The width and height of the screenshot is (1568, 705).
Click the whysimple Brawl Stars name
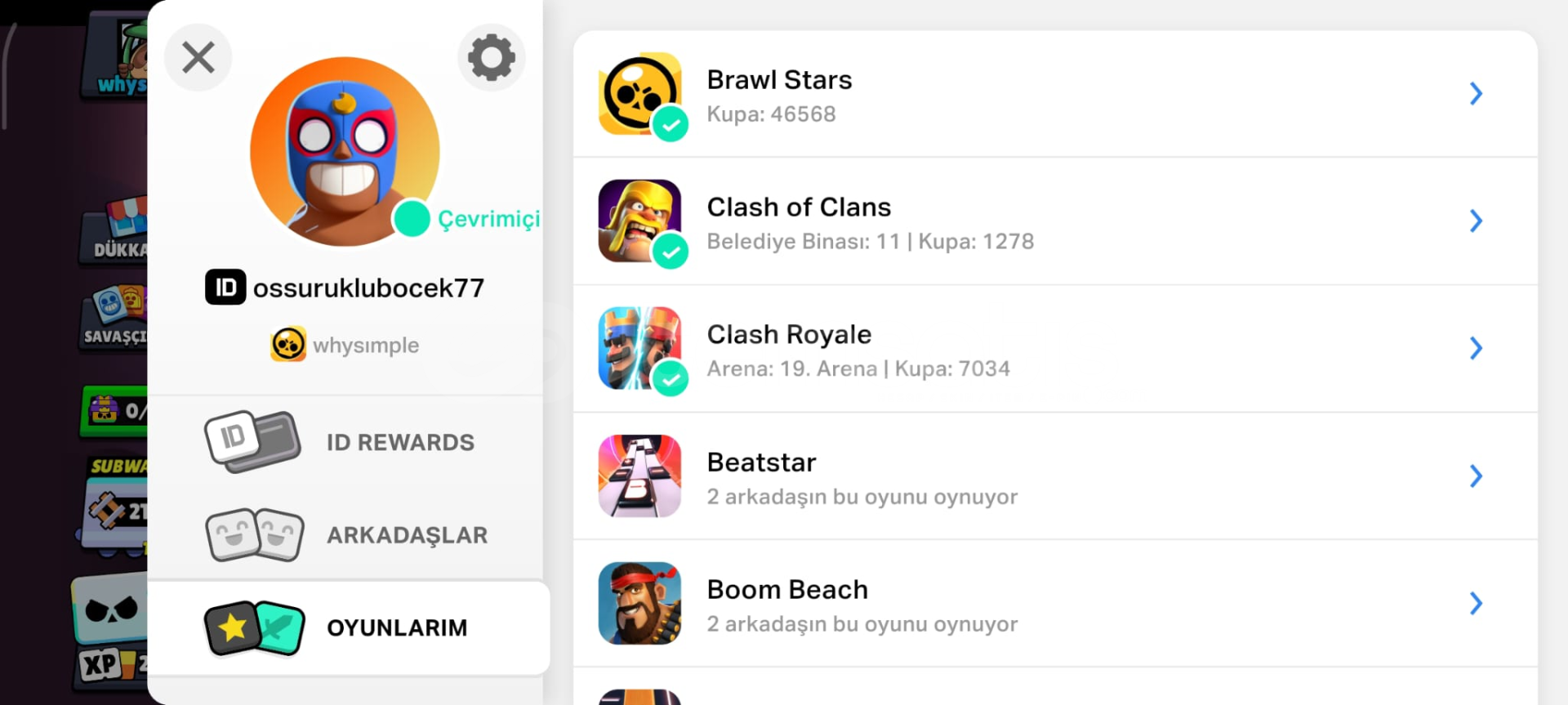[x=366, y=346]
